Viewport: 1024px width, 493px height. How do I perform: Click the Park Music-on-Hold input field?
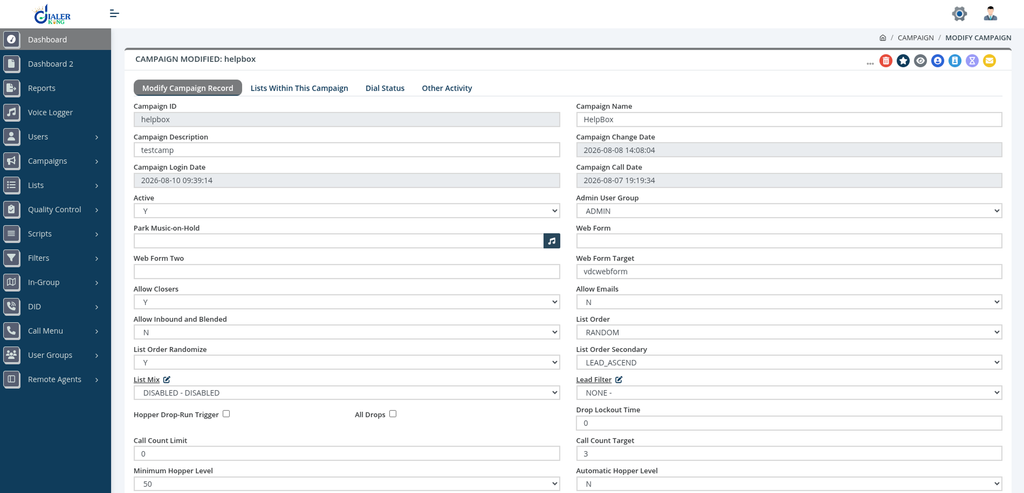click(x=338, y=241)
